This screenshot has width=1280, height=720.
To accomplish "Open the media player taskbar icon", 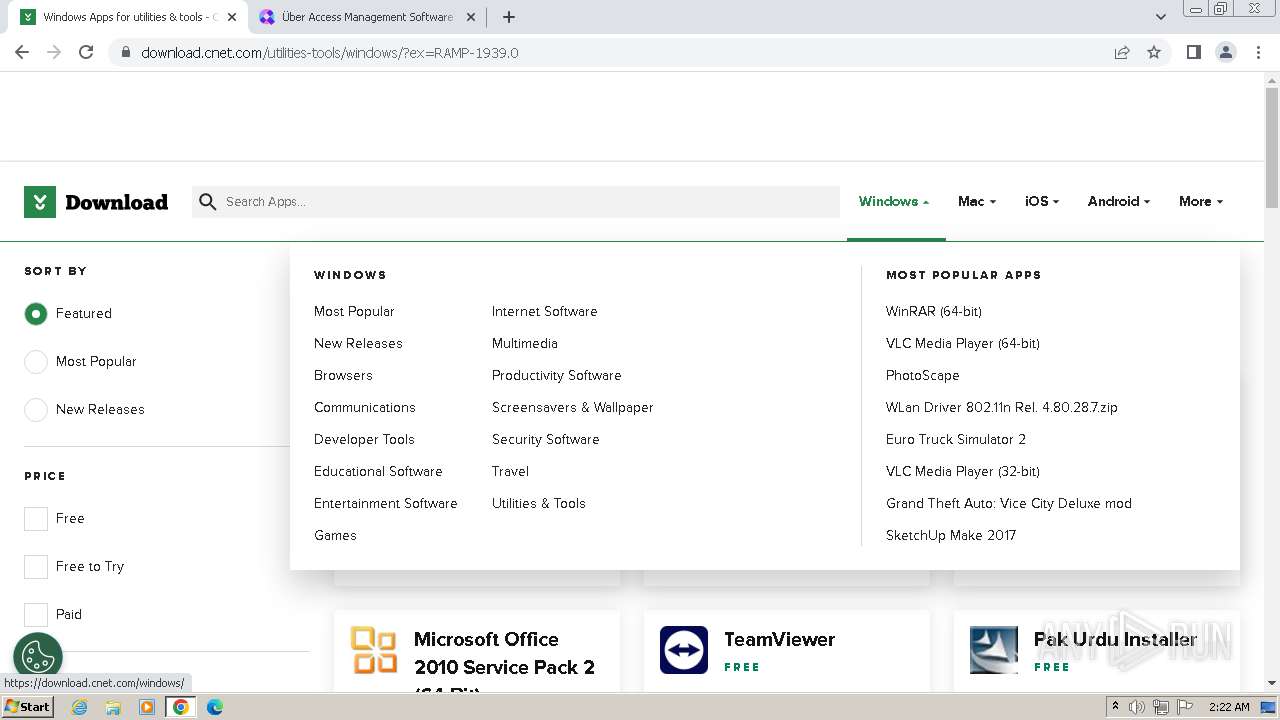I will tap(147, 707).
